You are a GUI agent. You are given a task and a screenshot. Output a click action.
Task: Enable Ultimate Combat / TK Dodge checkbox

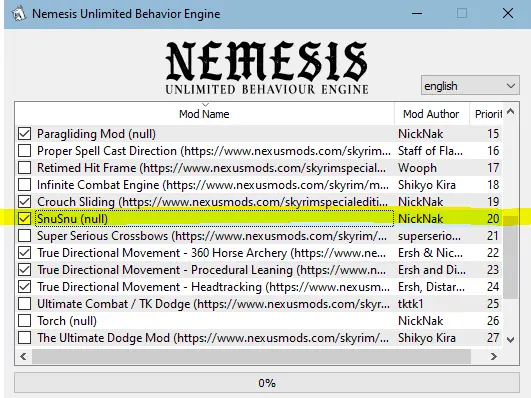pyautogui.click(x=24, y=303)
